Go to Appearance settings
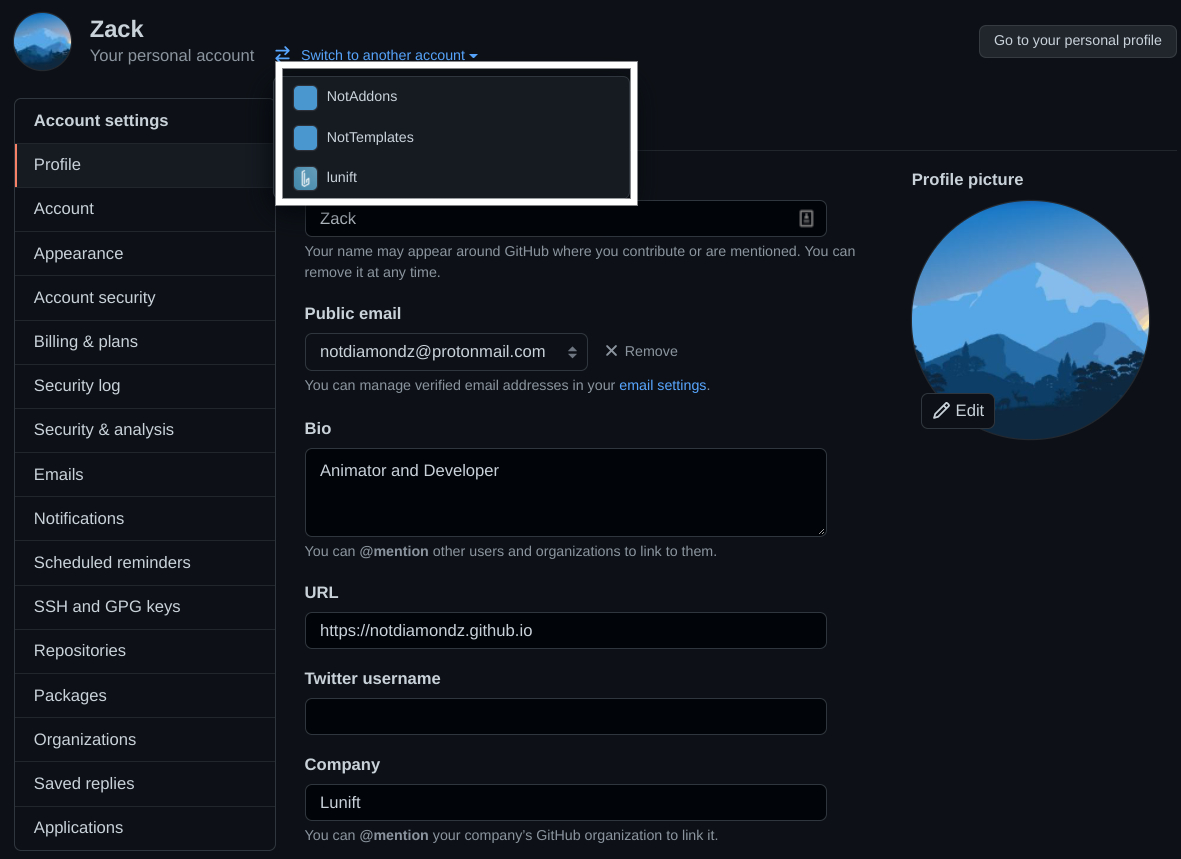 pyautogui.click(x=145, y=253)
